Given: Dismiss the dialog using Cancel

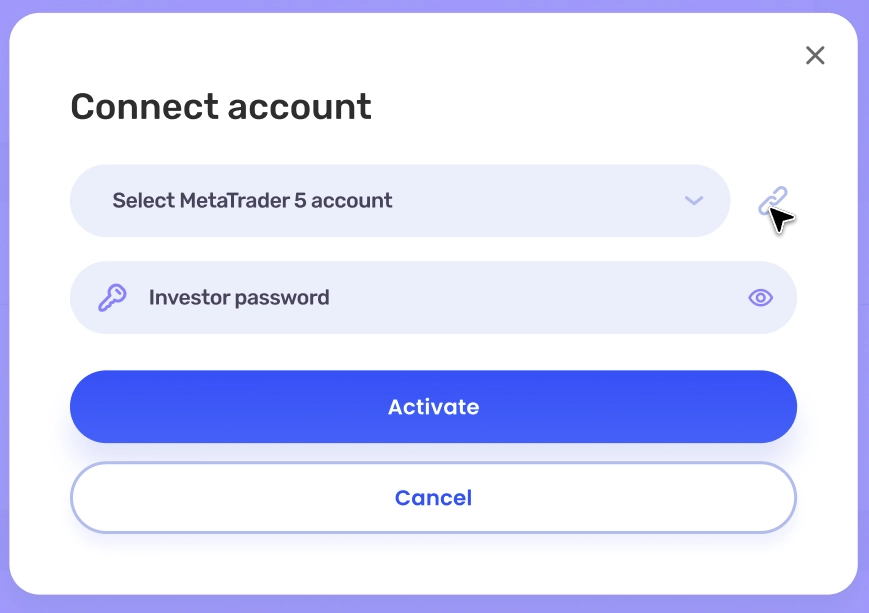Looking at the screenshot, I should (433, 498).
